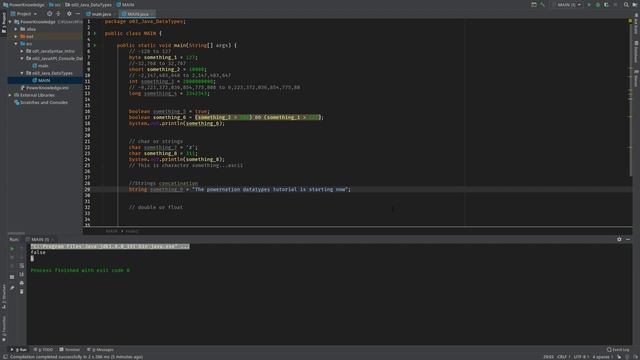640x360 pixels.
Task: Open the TODO tool window tab
Action: click(x=43, y=350)
